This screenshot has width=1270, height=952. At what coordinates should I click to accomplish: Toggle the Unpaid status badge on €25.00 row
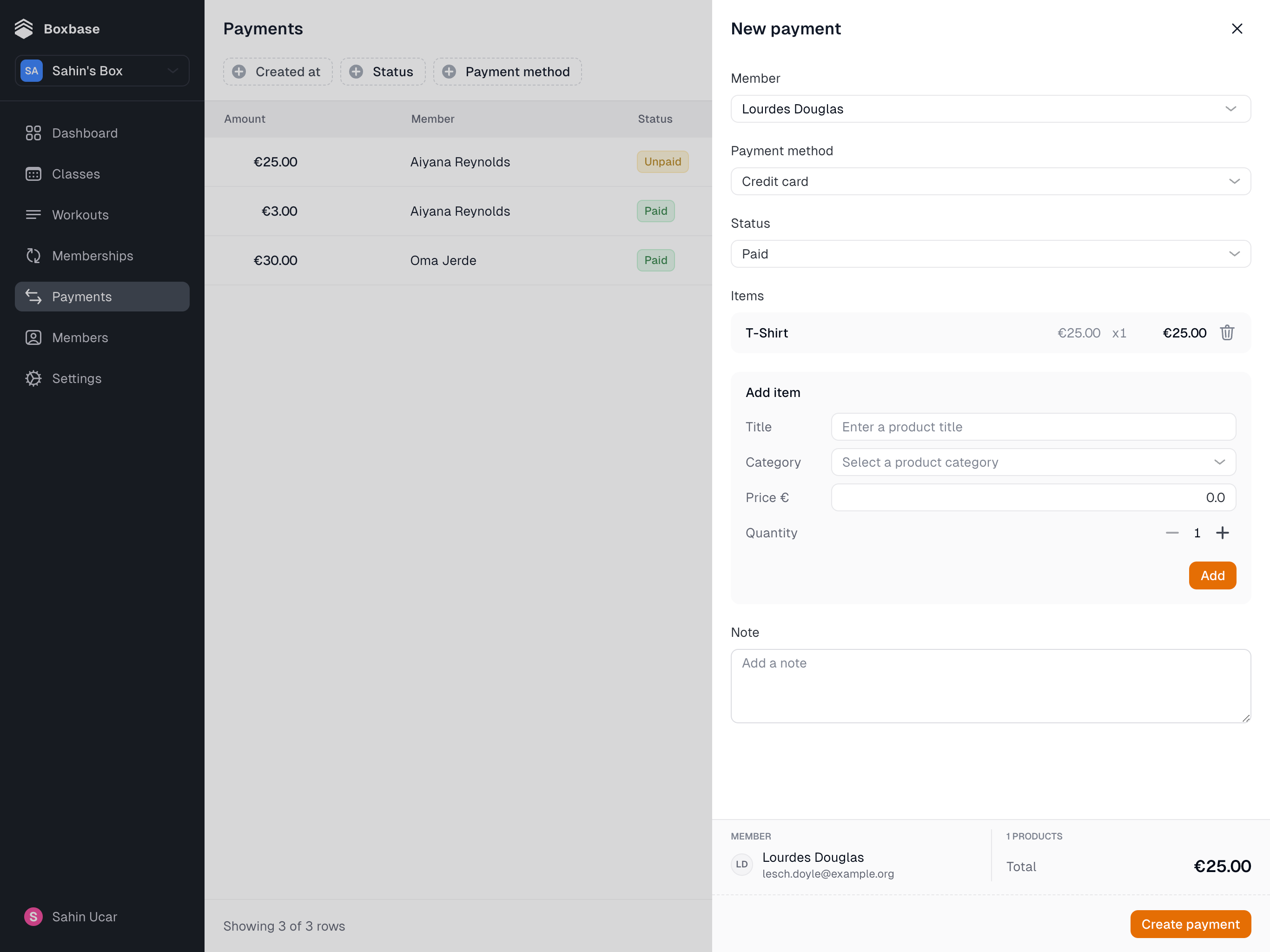662,161
